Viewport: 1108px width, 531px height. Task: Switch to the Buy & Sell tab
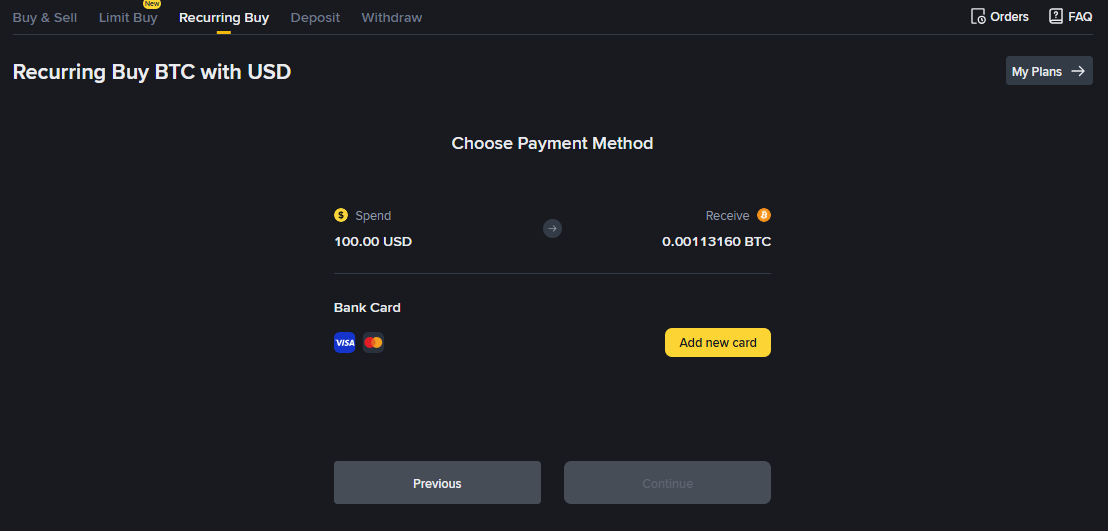coord(45,18)
